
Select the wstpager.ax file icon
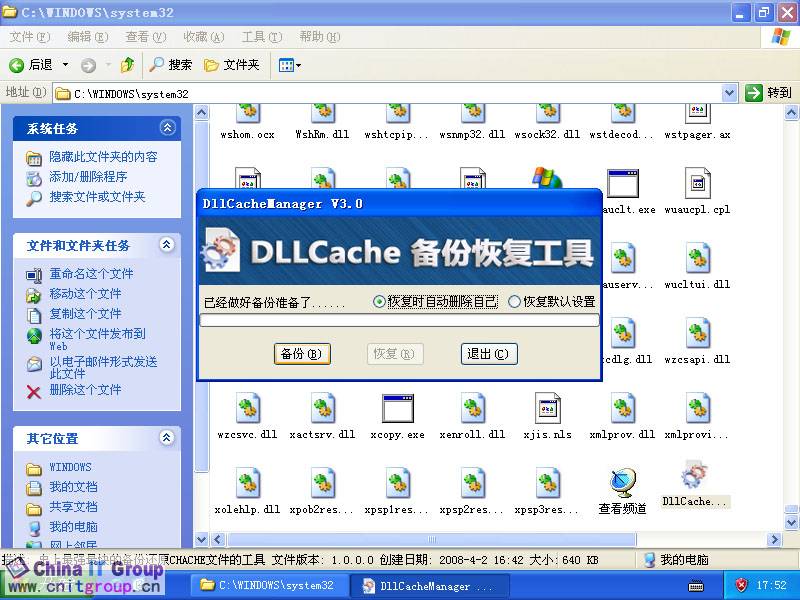[x=697, y=113]
